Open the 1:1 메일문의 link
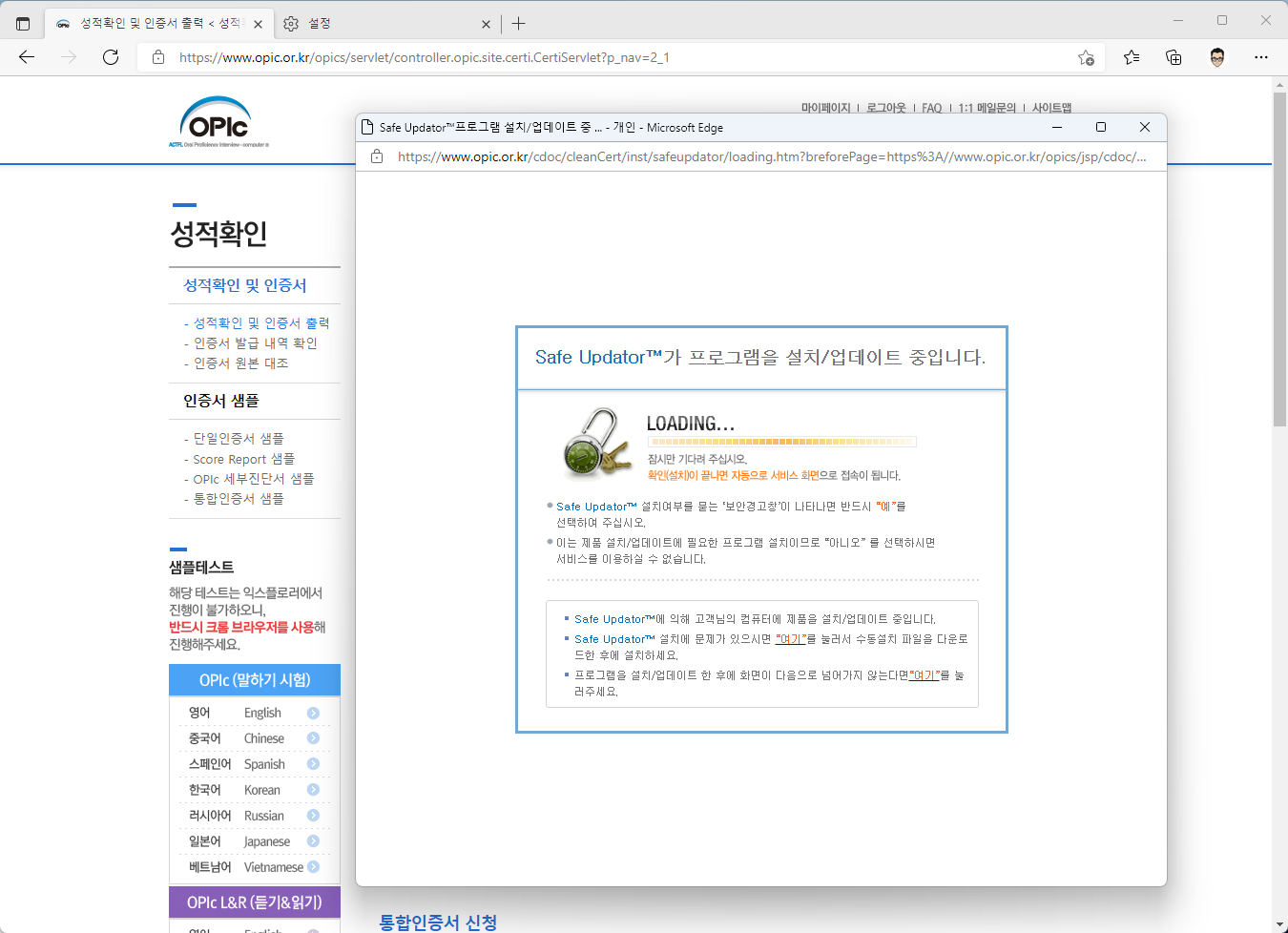The height and width of the screenshot is (933, 1288). click(987, 108)
